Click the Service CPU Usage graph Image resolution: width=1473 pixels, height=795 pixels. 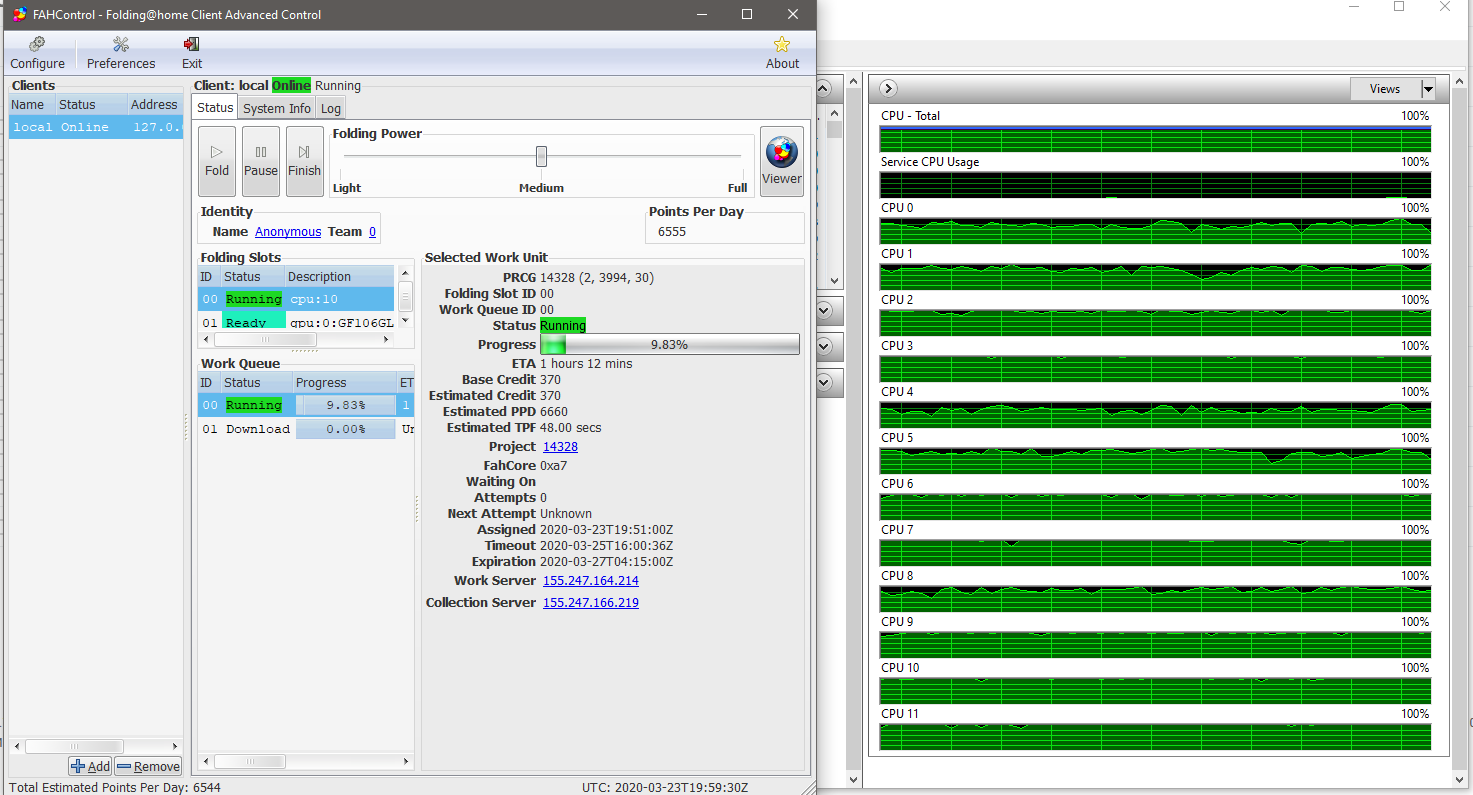click(x=1155, y=184)
